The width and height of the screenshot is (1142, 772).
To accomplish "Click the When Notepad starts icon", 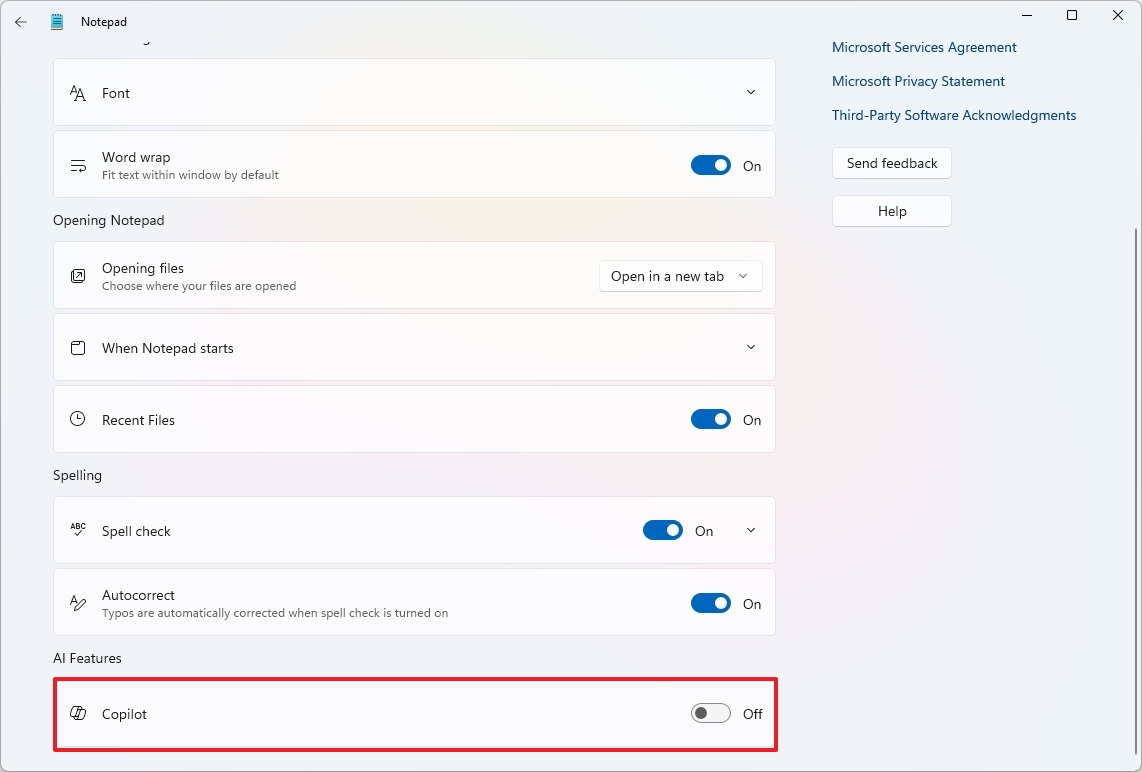I will click(x=78, y=347).
